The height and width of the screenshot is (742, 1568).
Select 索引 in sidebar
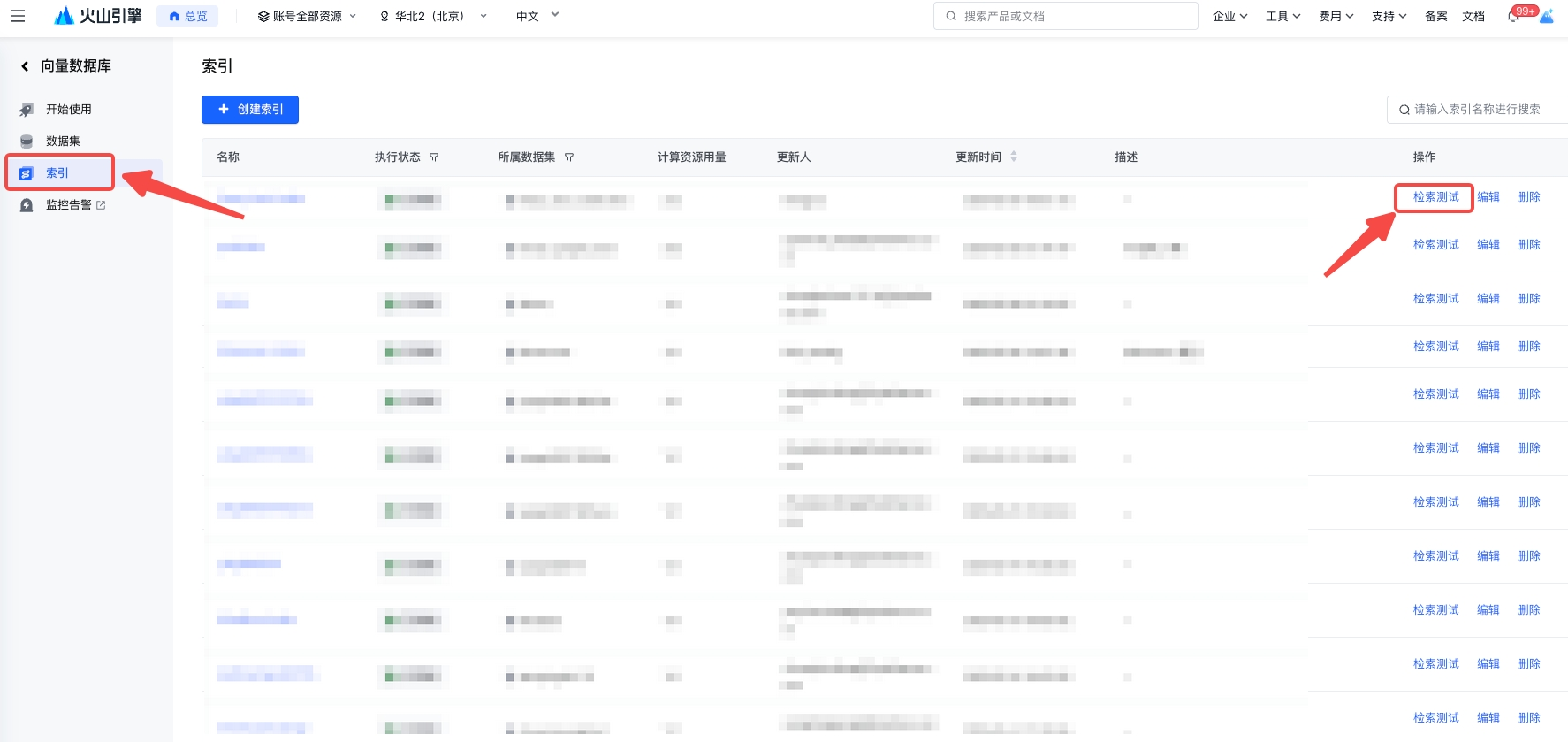57,172
